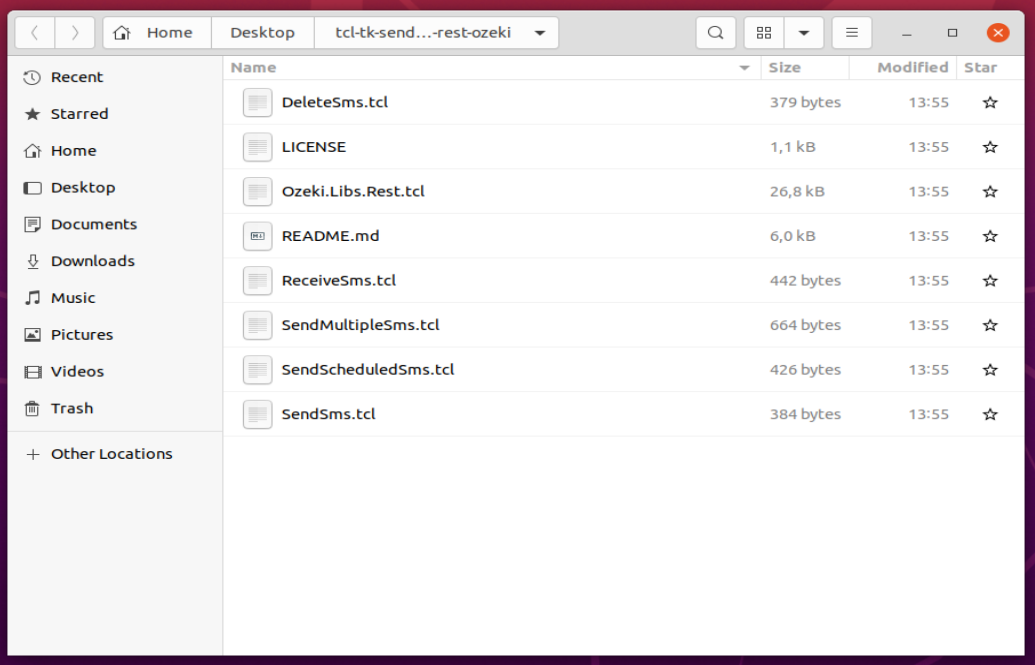
Task: Reverse sorting via the Name column arrow
Action: 744,67
